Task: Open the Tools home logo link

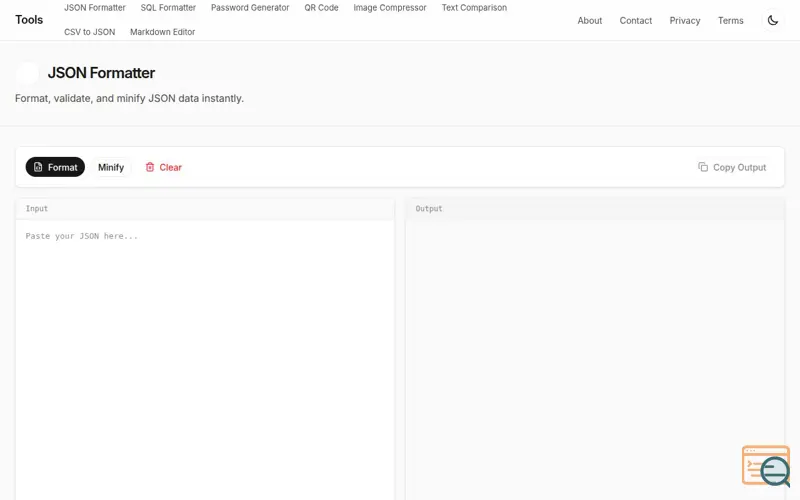Action: [x=29, y=20]
